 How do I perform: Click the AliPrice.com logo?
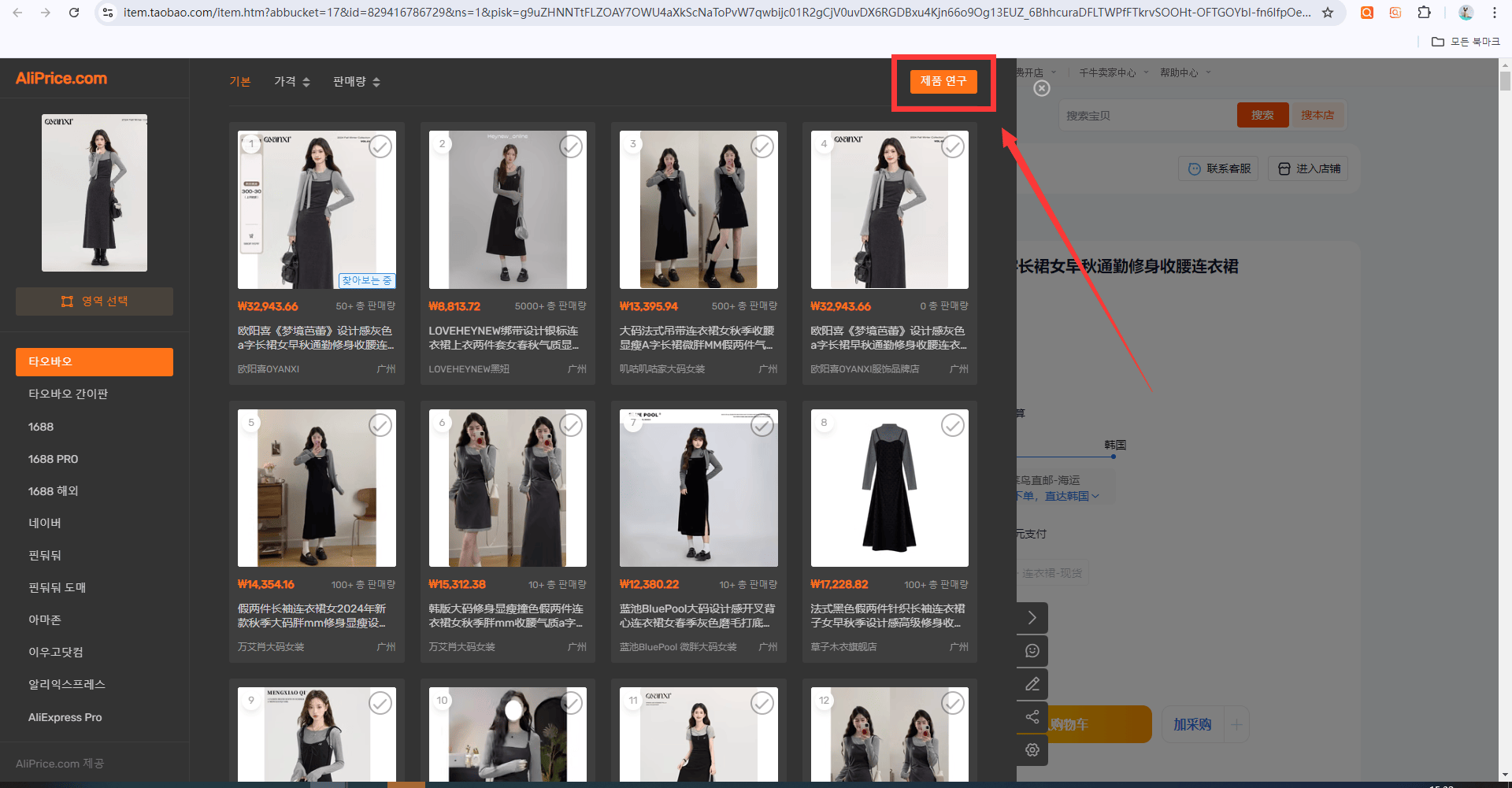click(61, 78)
